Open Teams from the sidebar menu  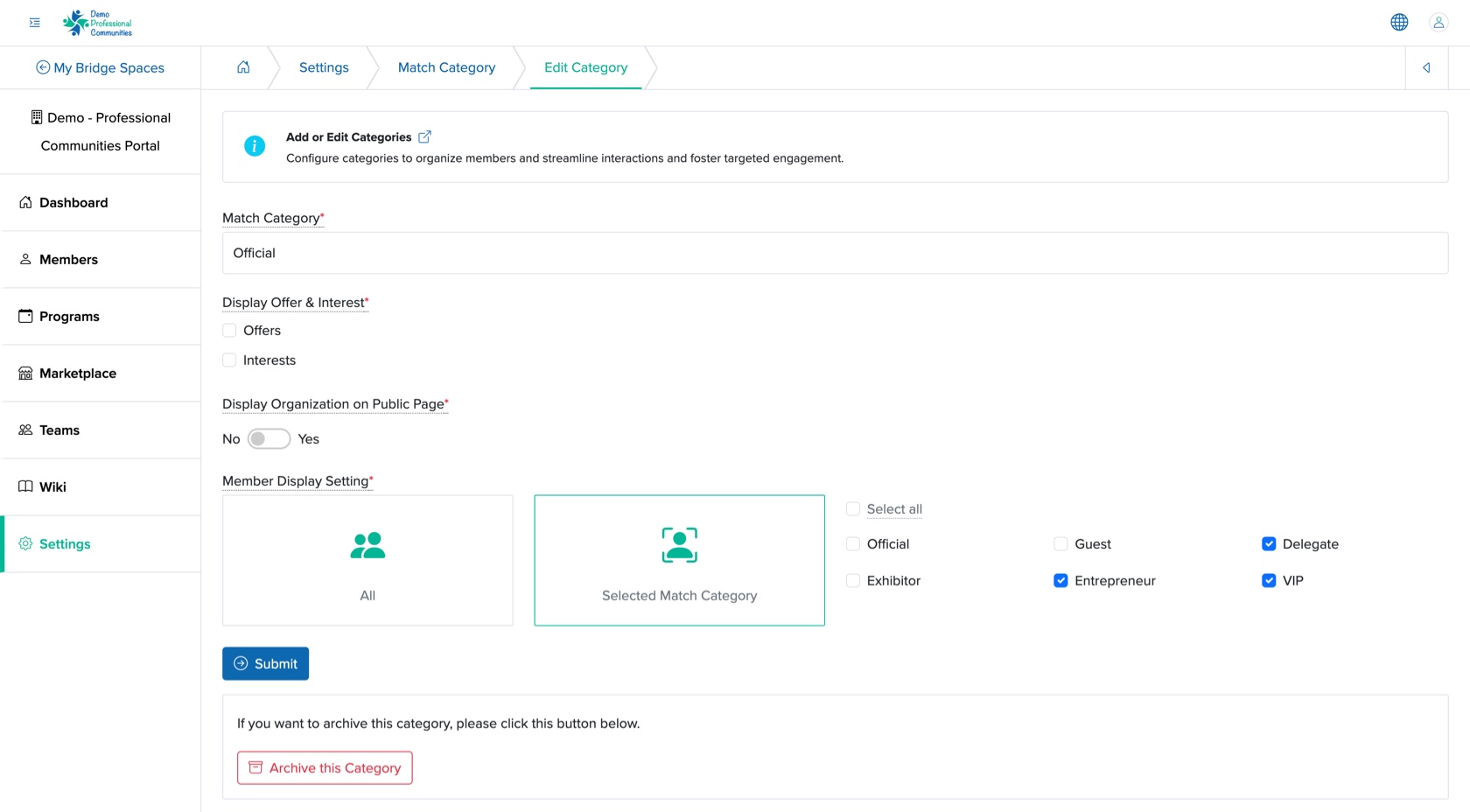coord(101,430)
